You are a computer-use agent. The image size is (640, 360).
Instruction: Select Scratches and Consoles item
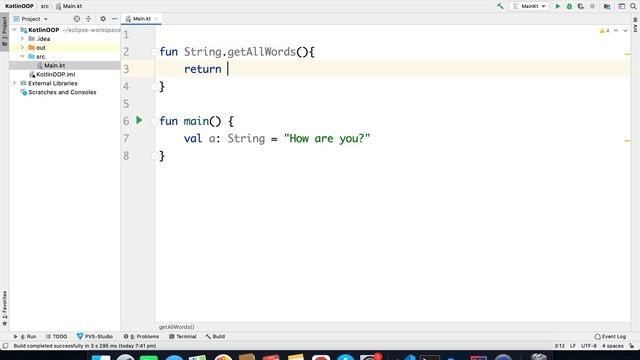62,92
